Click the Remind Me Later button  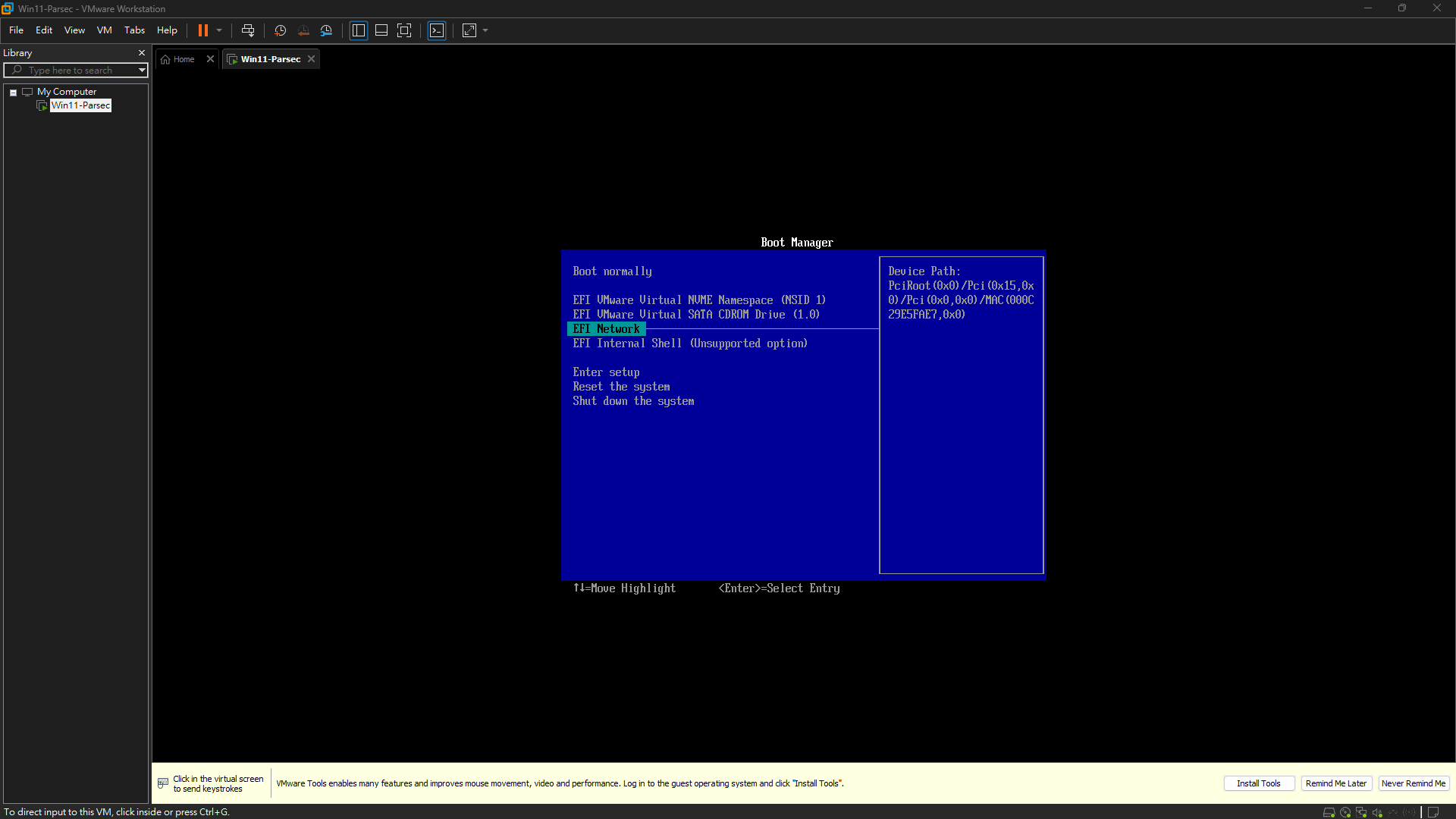[x=1336, y=783]
